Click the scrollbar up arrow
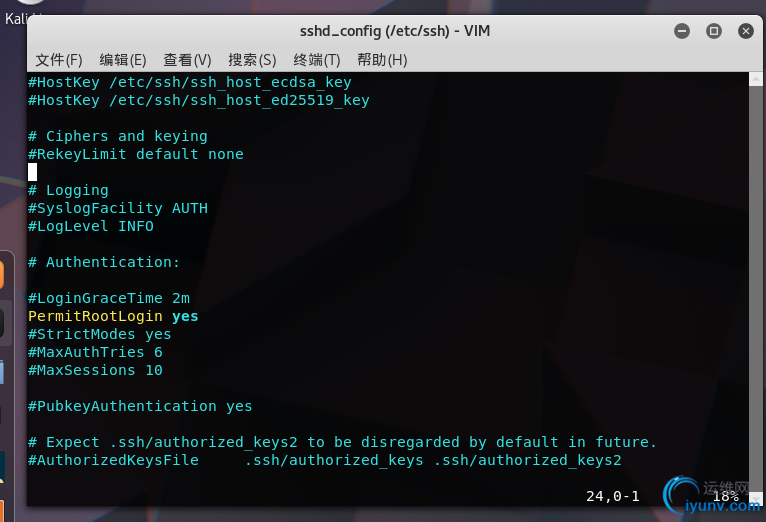 pyautogui.click(x=756, y=79)
